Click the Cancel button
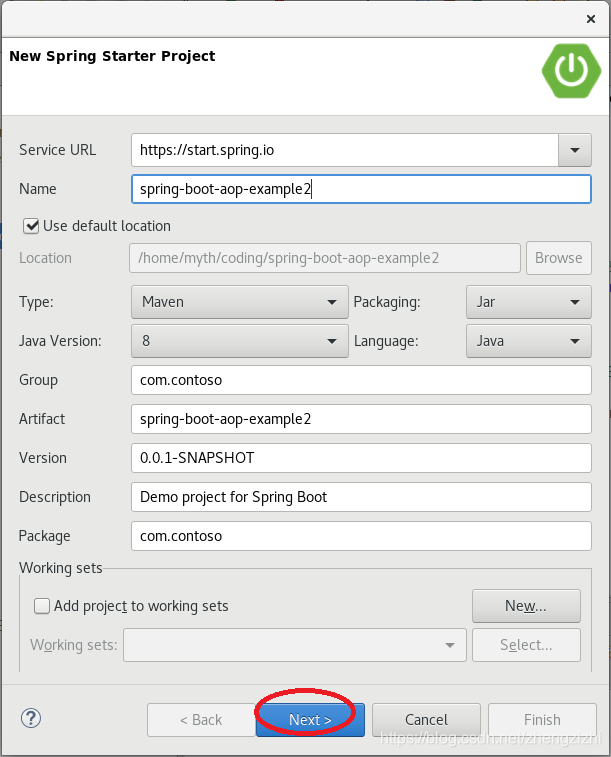Image resolution: width=611 pixels, height=757 pixels. click(426, 719)
